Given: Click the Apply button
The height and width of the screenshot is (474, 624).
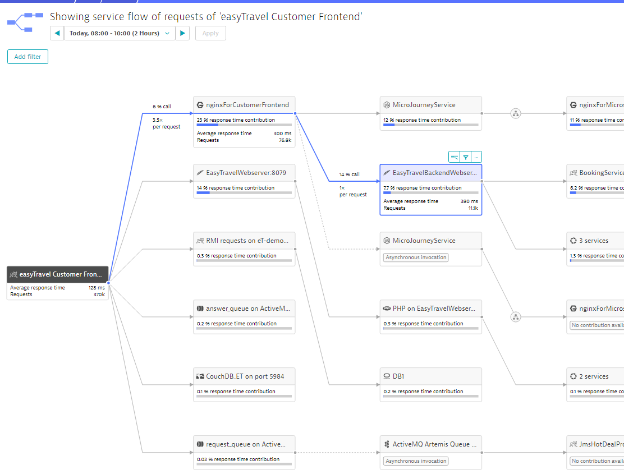Looking at the screenshot, I should coord(211,33).
